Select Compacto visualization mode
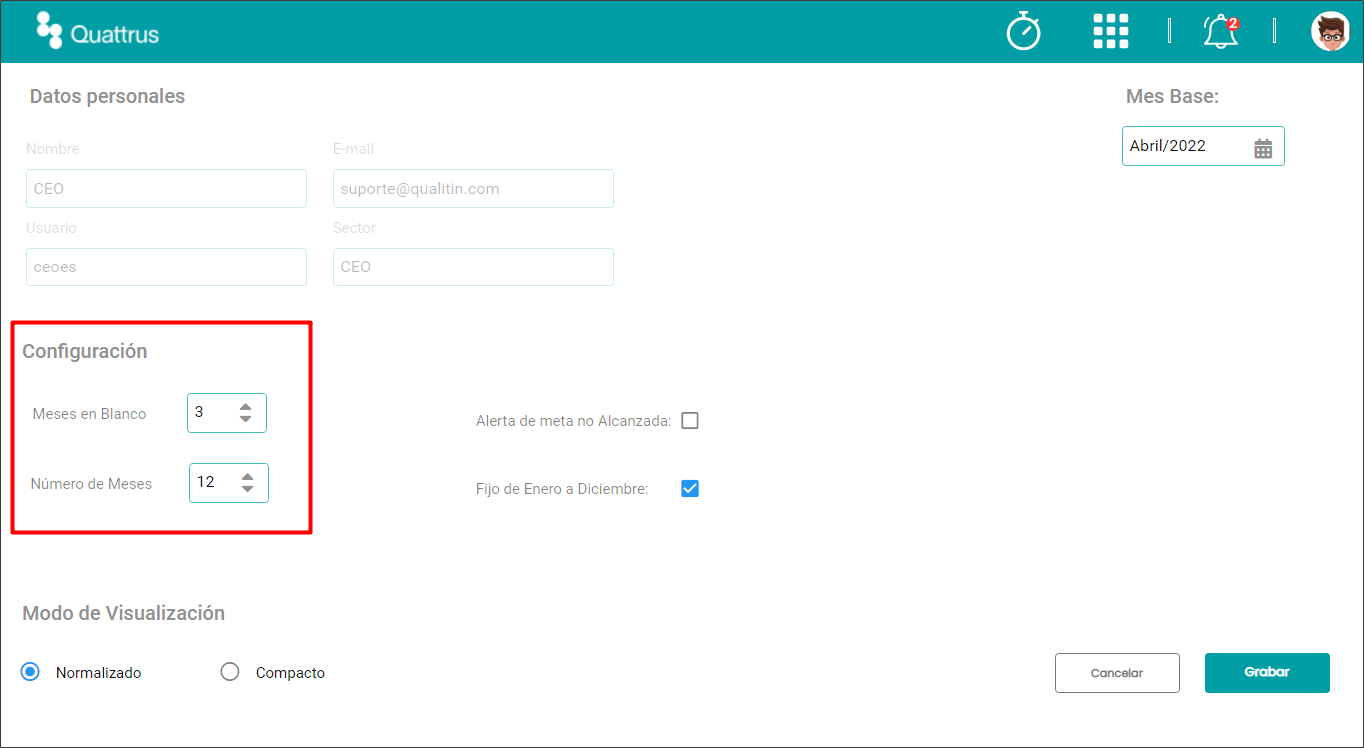Screen dimensions: 1364x748 pos(230,672)
